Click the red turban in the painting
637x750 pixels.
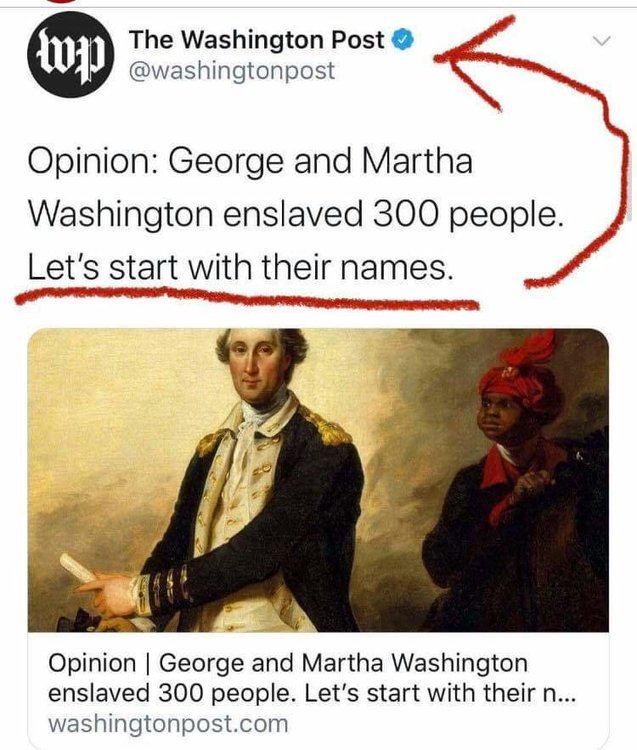pos(519,373)
